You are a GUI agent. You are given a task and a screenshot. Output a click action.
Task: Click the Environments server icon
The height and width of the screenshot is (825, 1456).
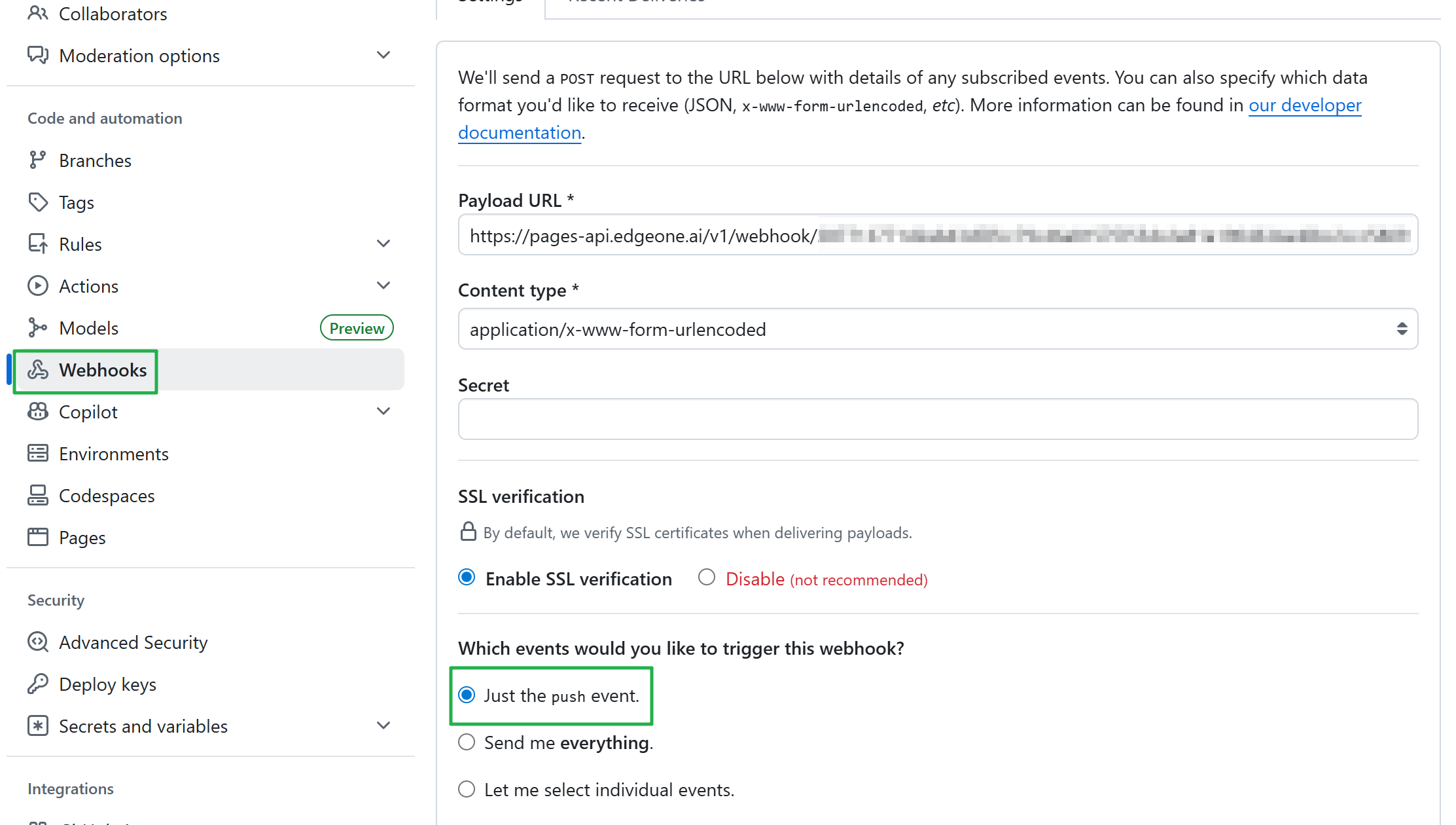coord(37,453)
